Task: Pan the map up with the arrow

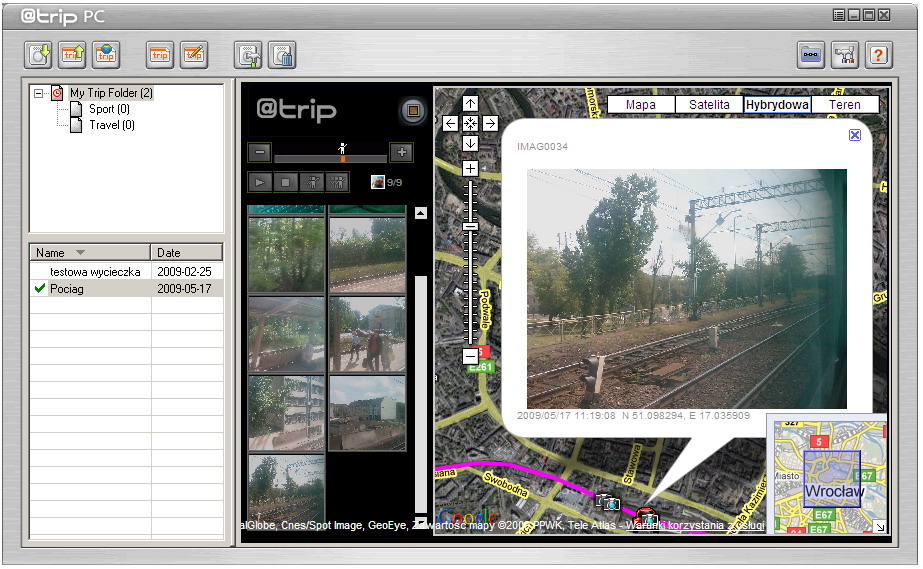Action: [470, 104]
